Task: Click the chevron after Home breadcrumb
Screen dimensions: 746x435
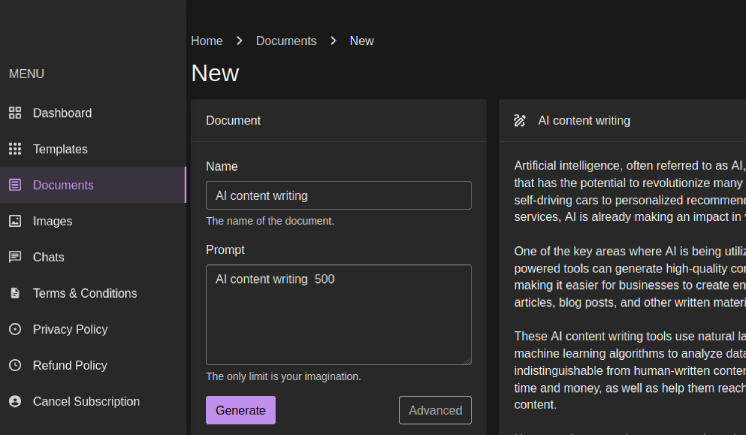Action: [x=239, y=41]
